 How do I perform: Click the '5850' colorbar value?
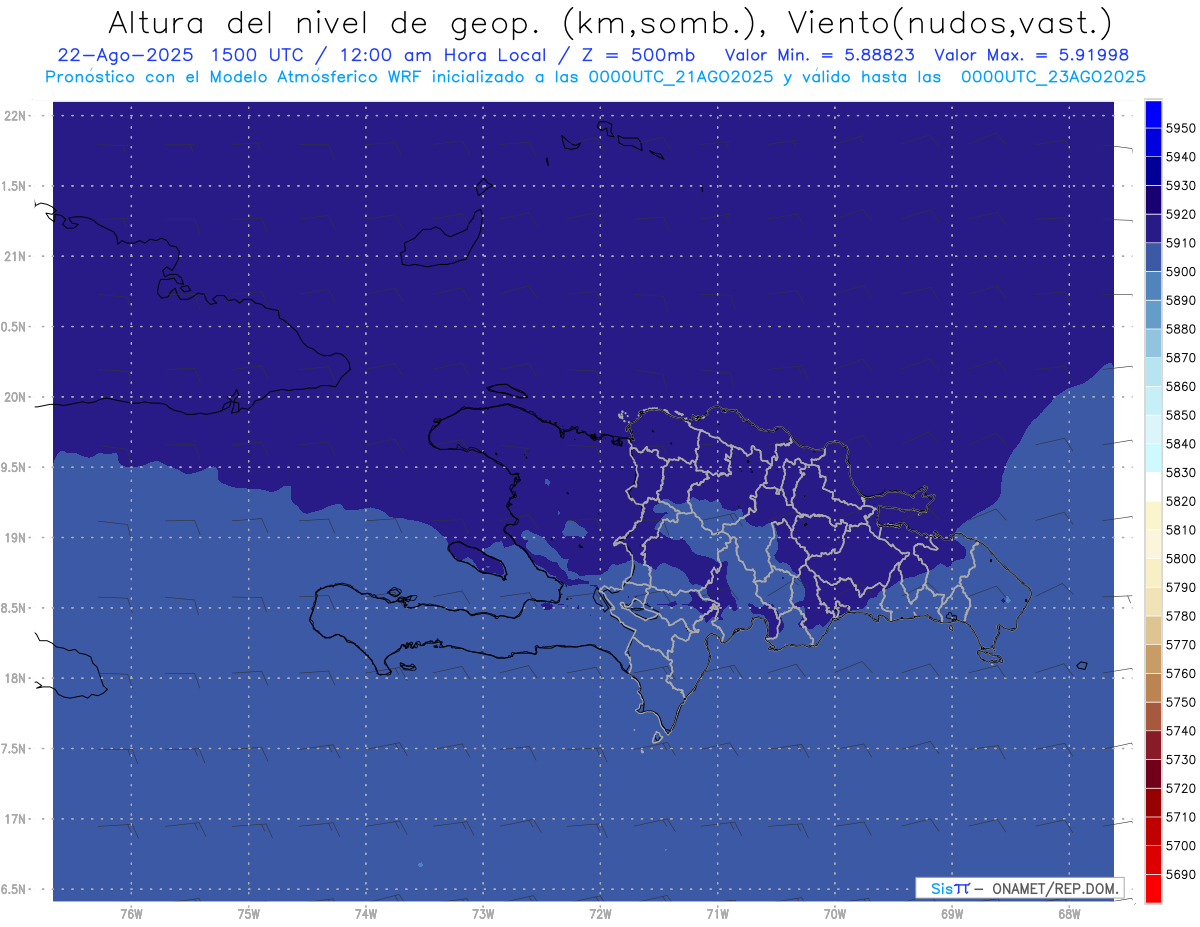1180,415
